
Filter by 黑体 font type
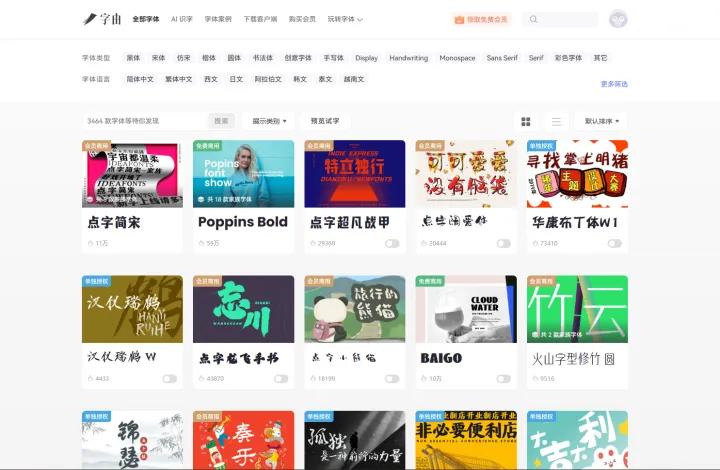pos(133,58)
